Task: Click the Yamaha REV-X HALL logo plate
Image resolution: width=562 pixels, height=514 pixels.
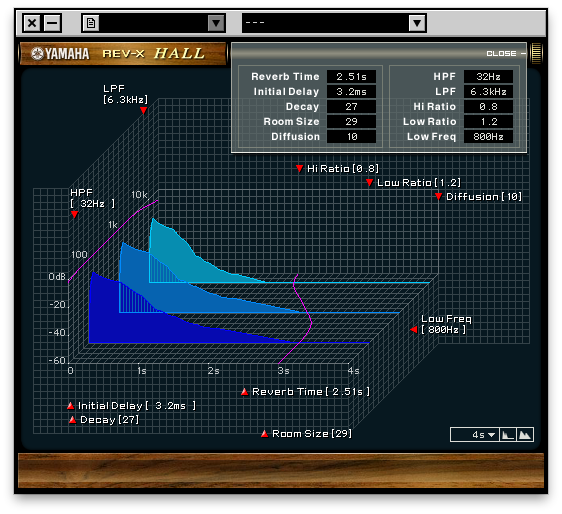Action: pyautogui.click(x=123, y=54)
